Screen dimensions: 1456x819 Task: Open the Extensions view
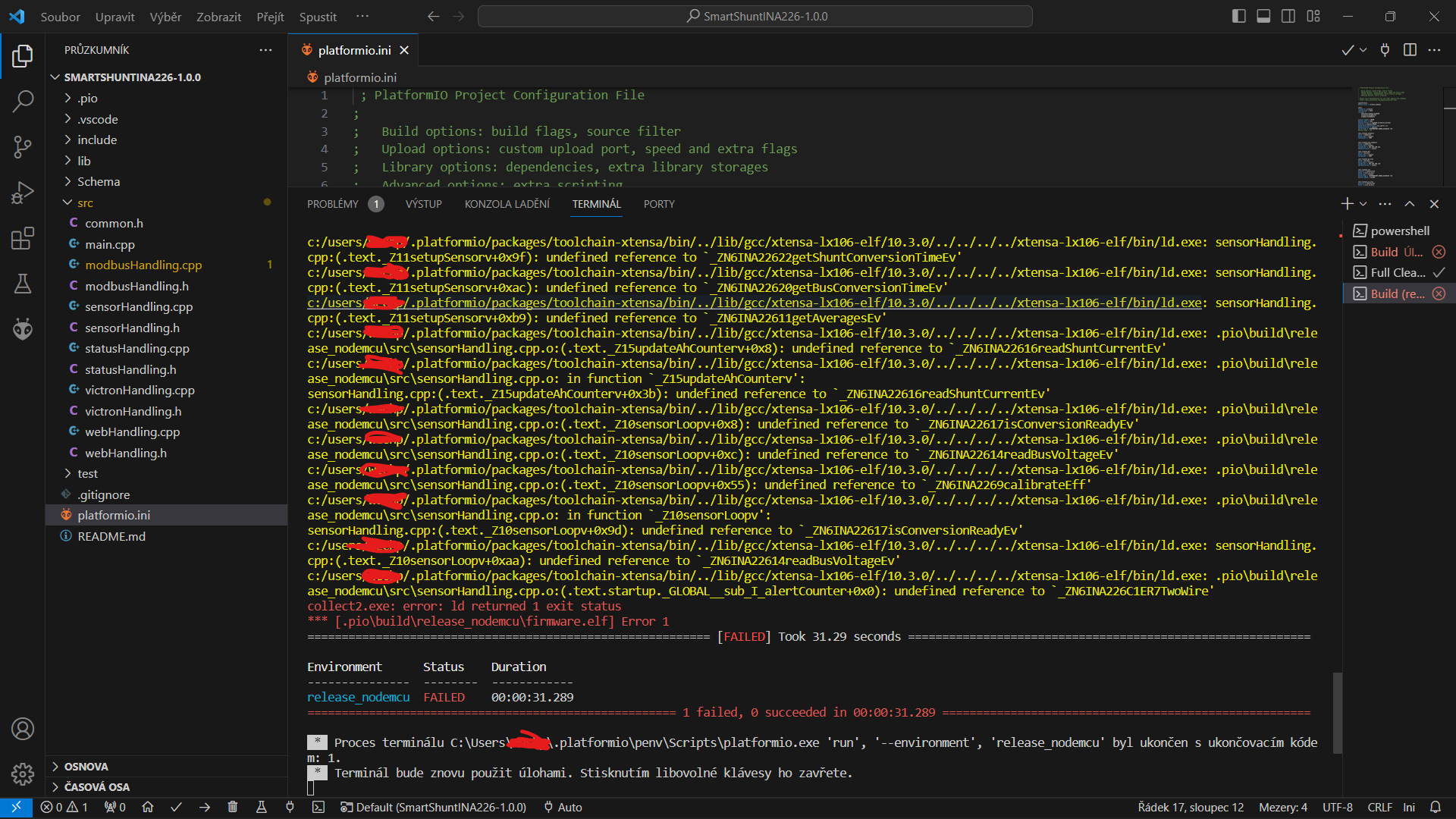pos(23,238)
